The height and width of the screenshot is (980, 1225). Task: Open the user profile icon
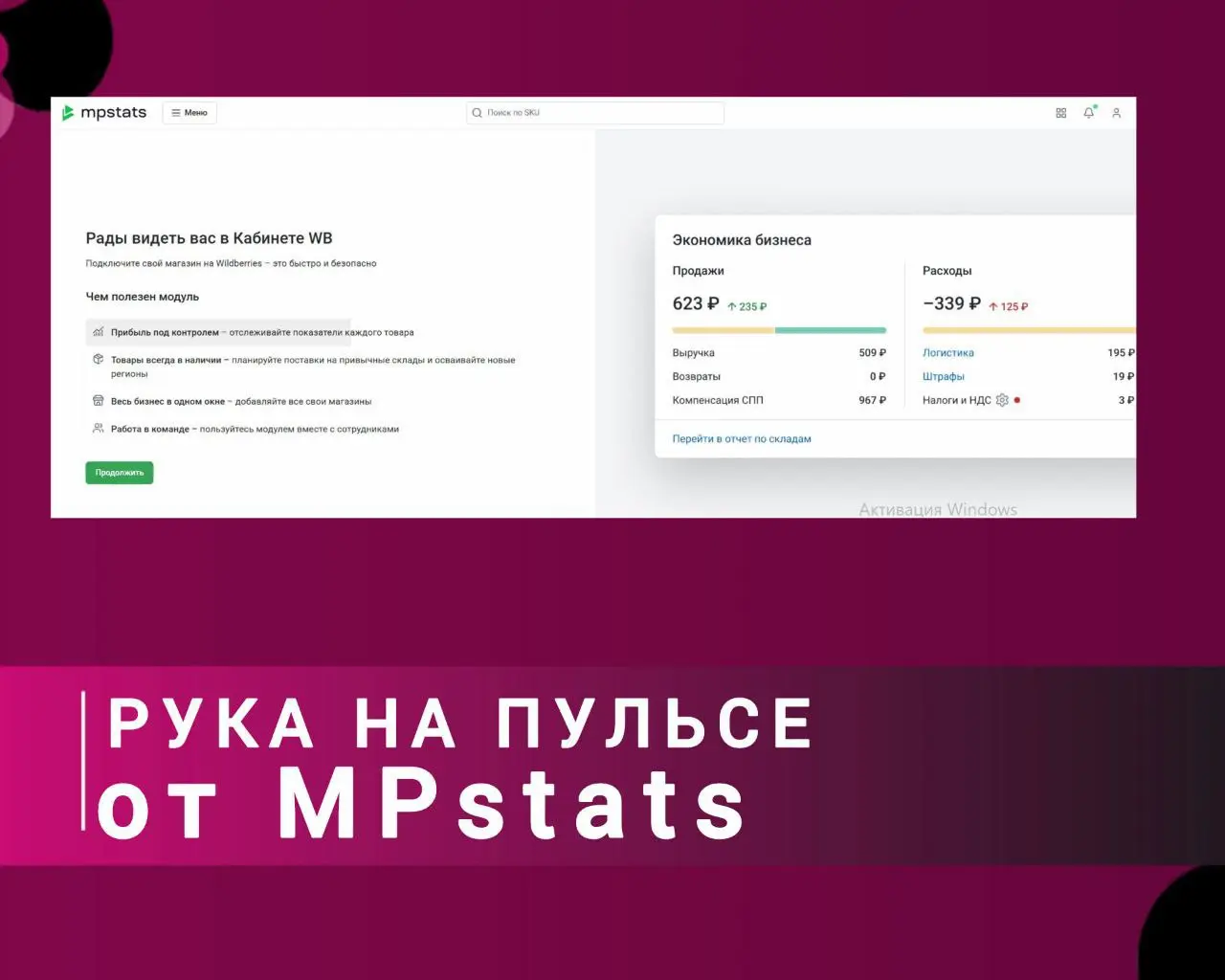pyautogui.click(x=1116, y=113)
